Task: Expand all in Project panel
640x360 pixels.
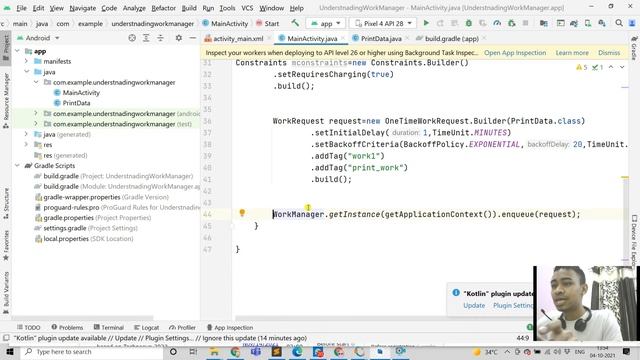Action: click(x=146, y=38)
